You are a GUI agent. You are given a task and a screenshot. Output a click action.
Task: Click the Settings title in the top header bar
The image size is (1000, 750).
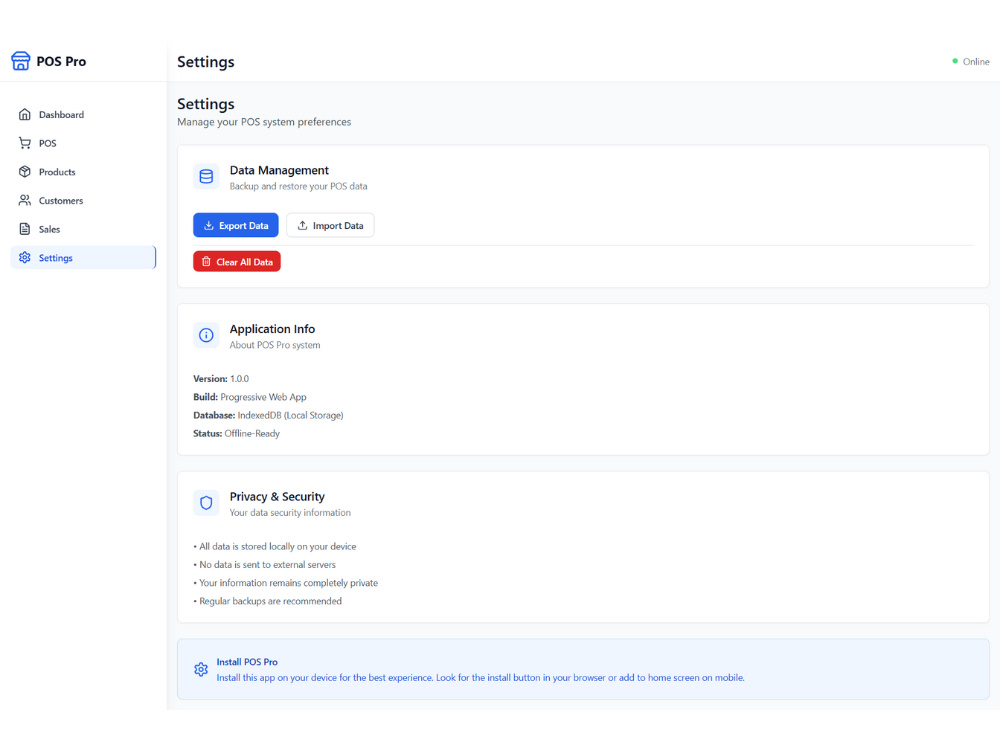point(205,62)
